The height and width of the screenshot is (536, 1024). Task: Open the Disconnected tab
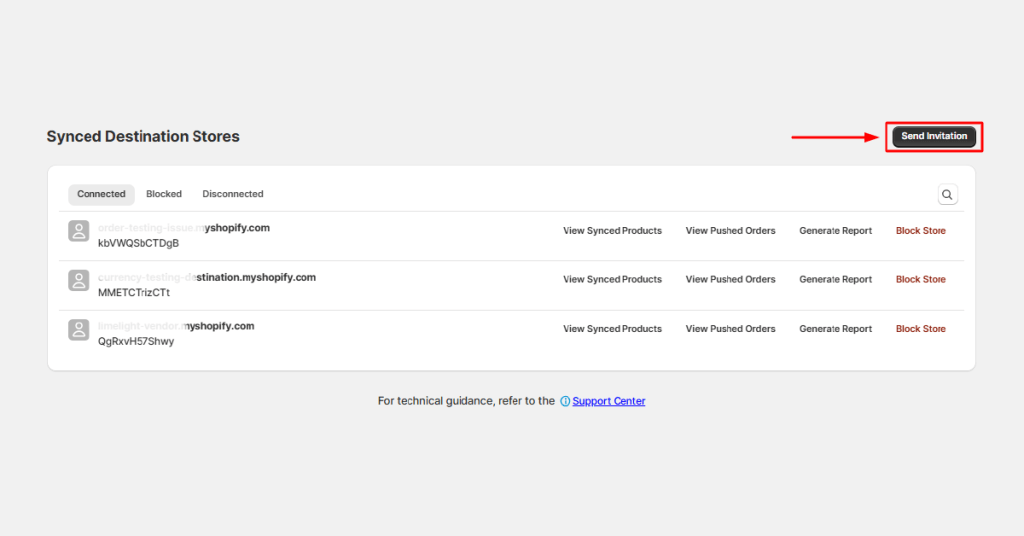tap(233, 194)
